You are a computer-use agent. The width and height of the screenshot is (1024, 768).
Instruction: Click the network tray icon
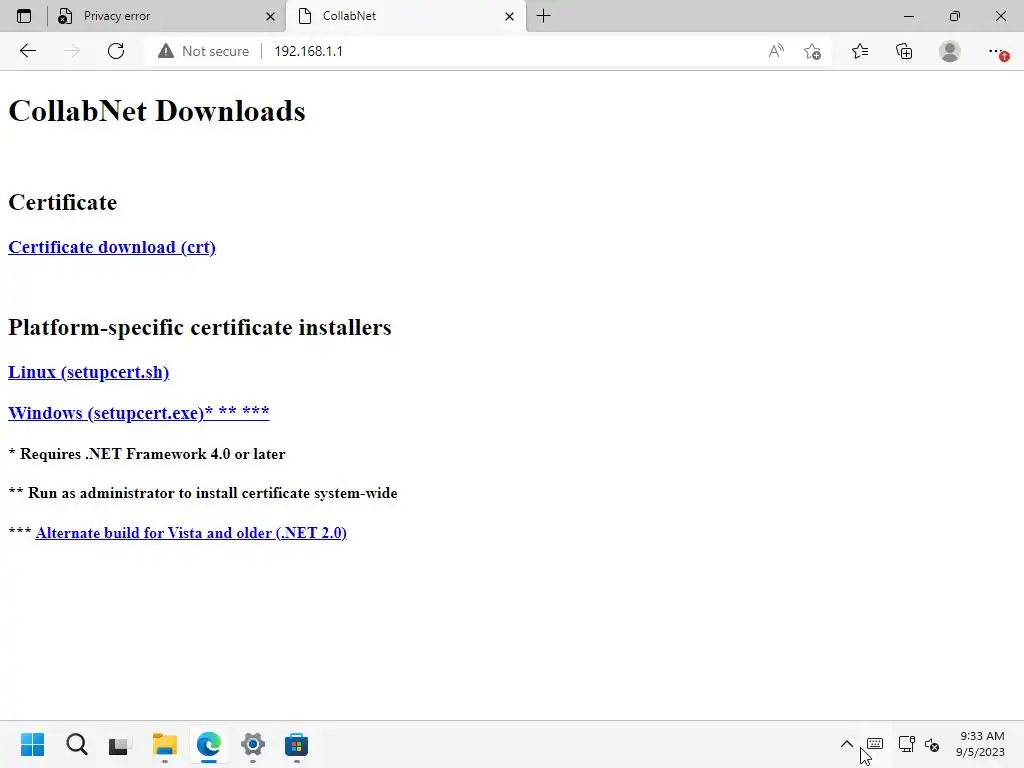pyautogui.click(x=906, y=744)
